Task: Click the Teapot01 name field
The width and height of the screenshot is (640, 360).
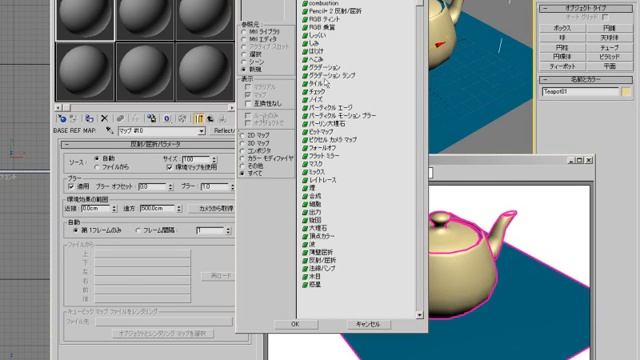Action: pyautogui.click(x=580, y=92)
